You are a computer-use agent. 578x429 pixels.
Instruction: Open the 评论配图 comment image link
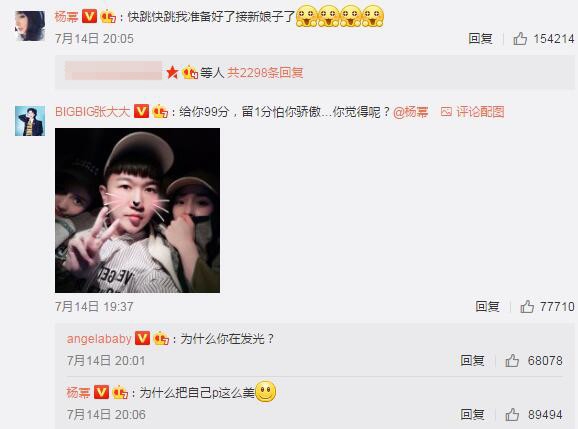(x=473, y=112)
